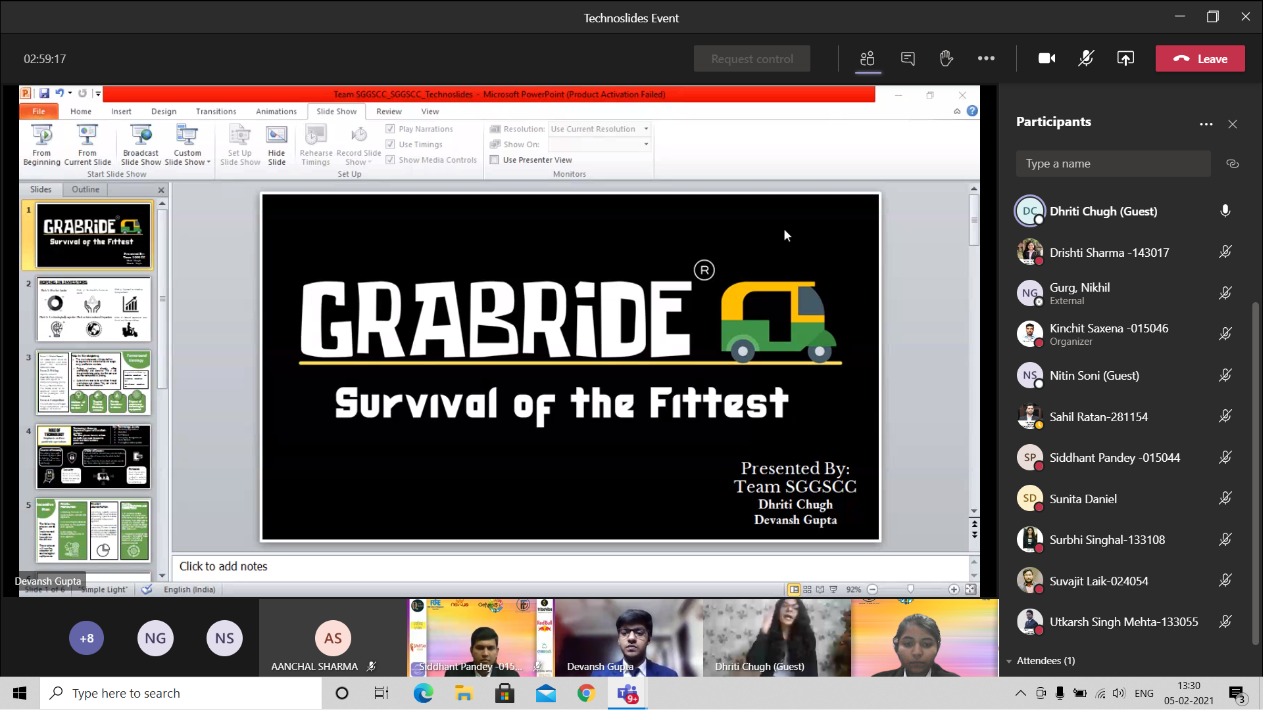Screen dimensions: 1280x720
Task: Type a name in participant search field
Action: [x=1112, y=164]
